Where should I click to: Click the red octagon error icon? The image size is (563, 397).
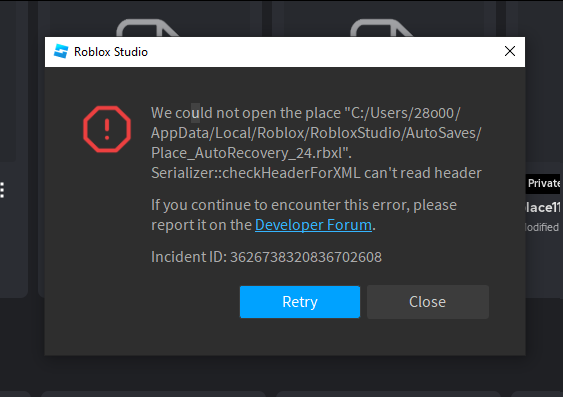click(x=107, y=129)
